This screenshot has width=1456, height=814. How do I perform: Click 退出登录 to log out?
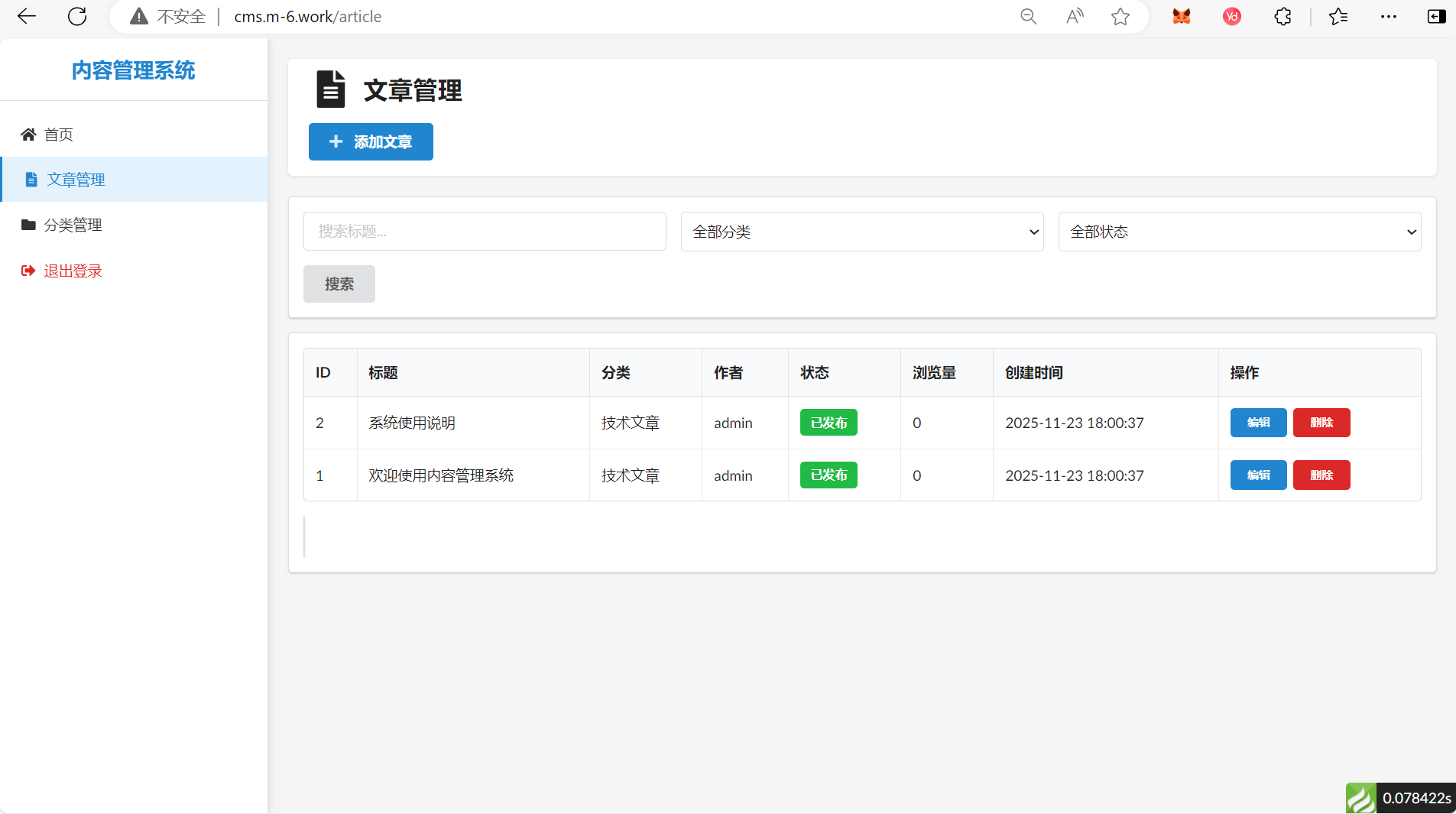tap(73, 271)
